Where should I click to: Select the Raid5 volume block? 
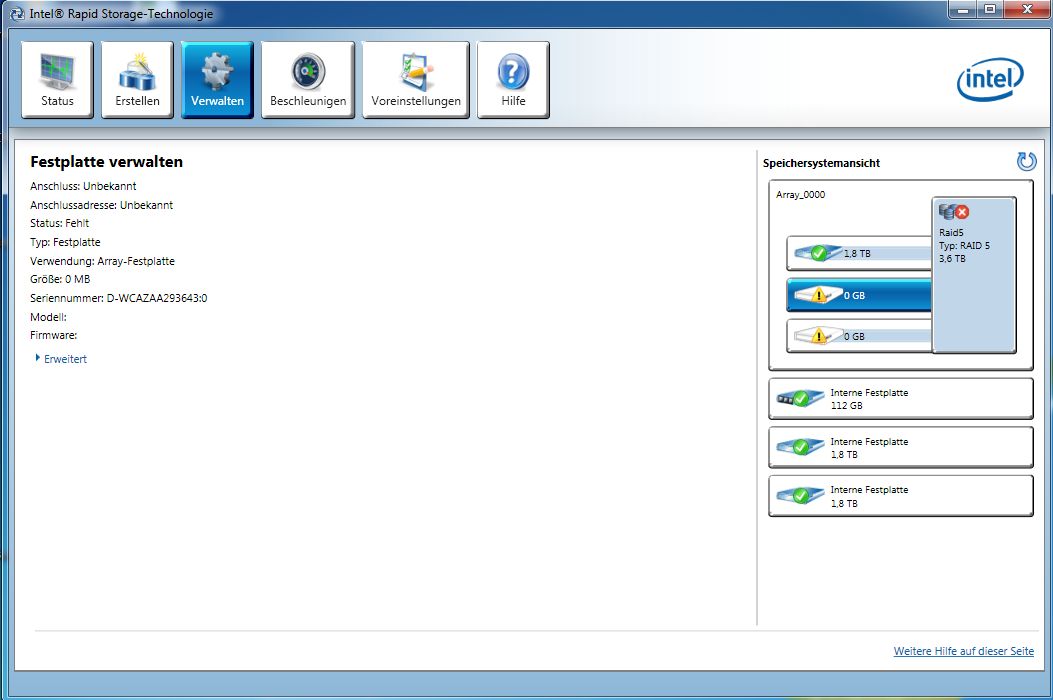click(974, 275)
